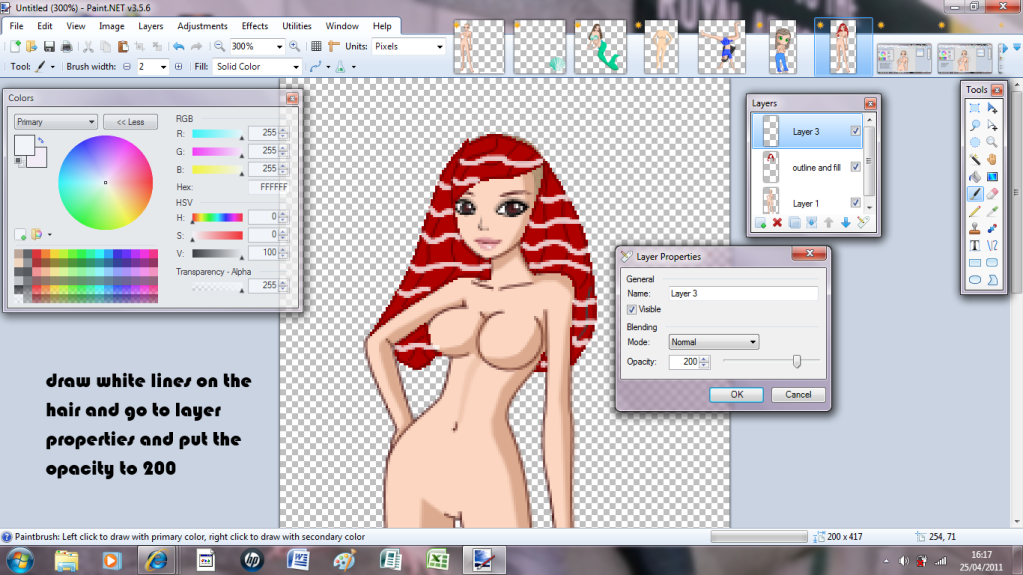Click the Undo arrow in toolbar
1023x575 pixels.
178,46
